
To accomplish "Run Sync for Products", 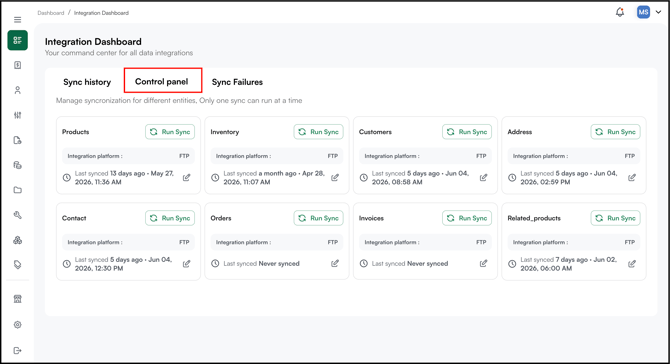I will click(170, 132).
